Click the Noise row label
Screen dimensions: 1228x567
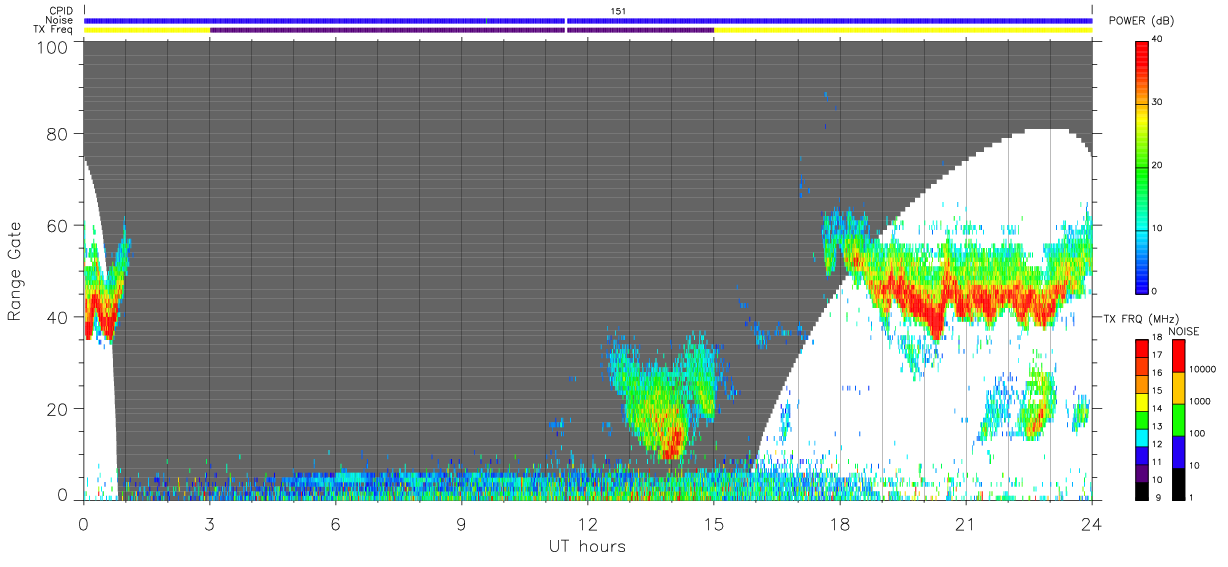pyautogui.click(x=59, y=20)
